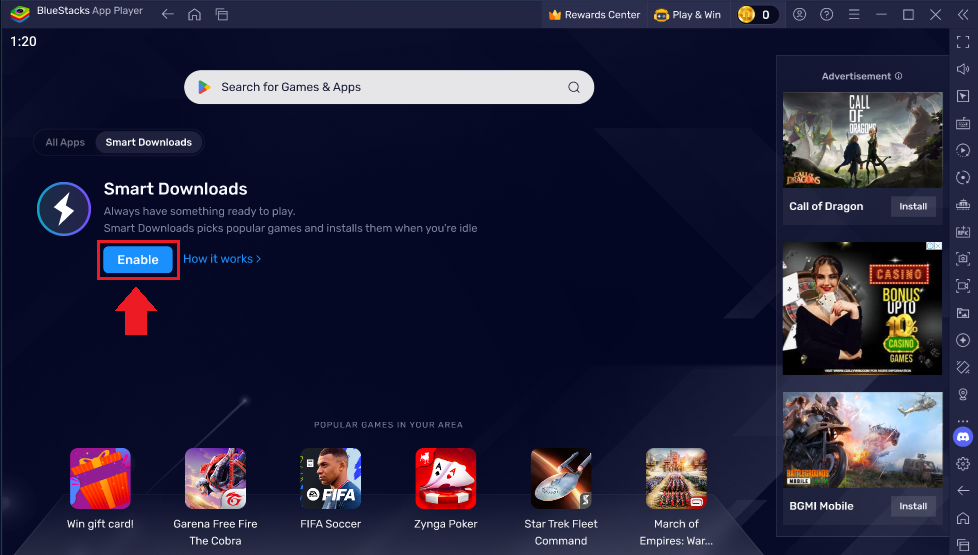This screenshot has height=555, width=978.
Task: Click the BlueStacks logo in the title bar
Action: pyautogui.click(x=20, y=14)
